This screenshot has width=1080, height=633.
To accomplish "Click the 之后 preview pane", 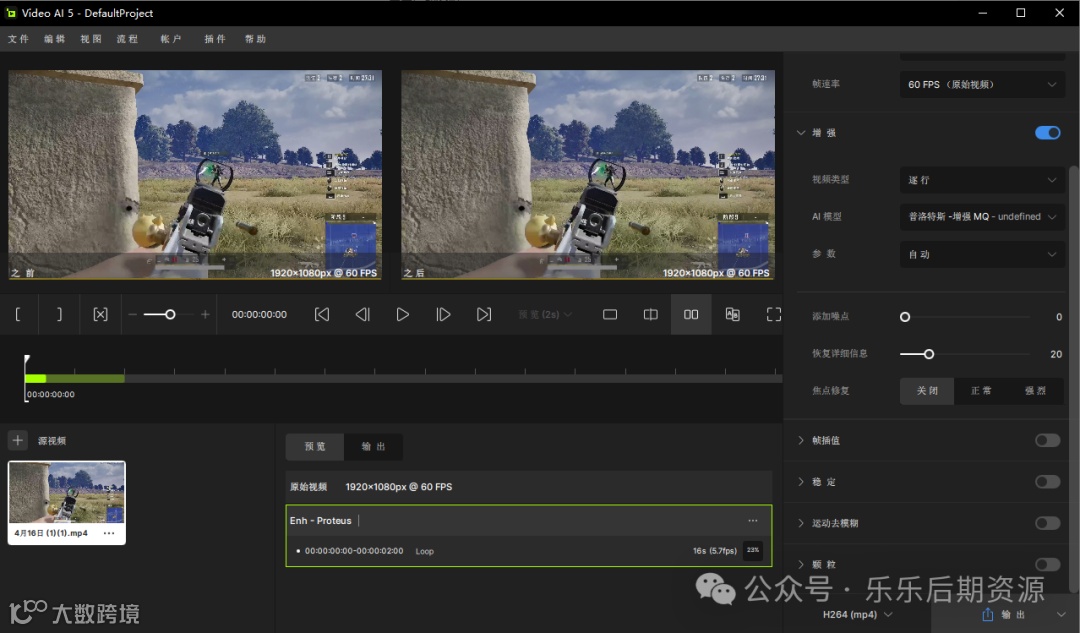I will tap(588, 175).
